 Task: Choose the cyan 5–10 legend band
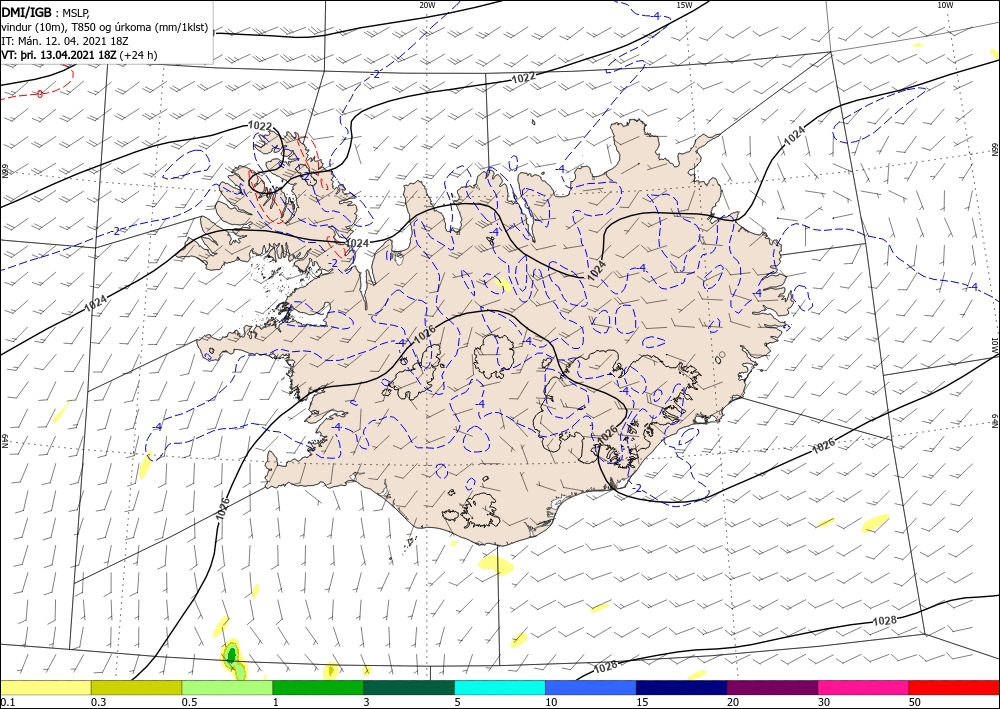click(500, 687)
